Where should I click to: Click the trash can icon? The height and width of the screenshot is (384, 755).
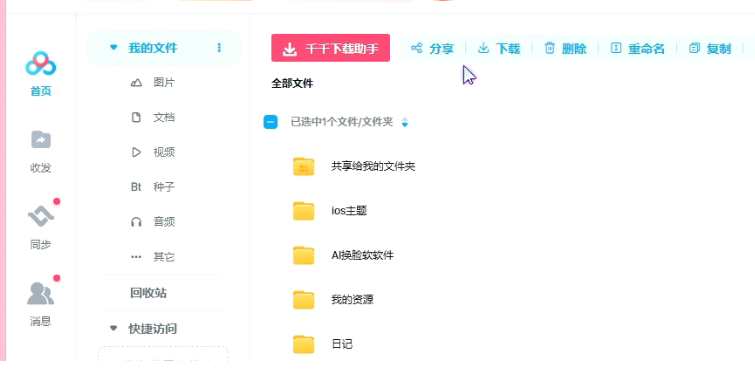pyautogui.click(x=549, y=48)
